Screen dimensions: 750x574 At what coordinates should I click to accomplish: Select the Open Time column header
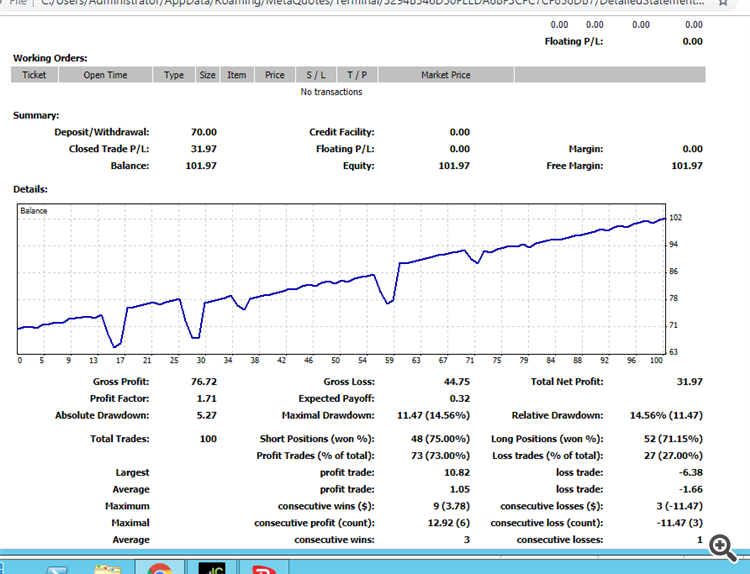click(105, 75)
